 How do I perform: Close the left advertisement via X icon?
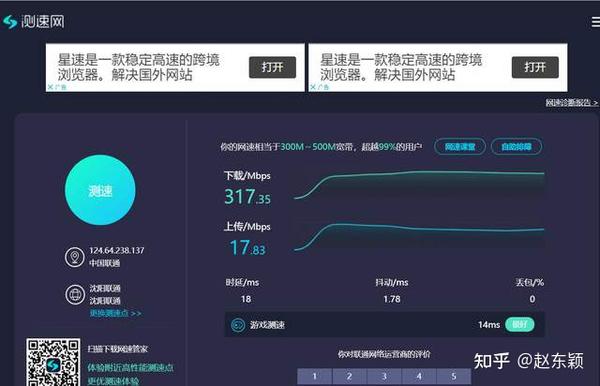pos(50,87)
